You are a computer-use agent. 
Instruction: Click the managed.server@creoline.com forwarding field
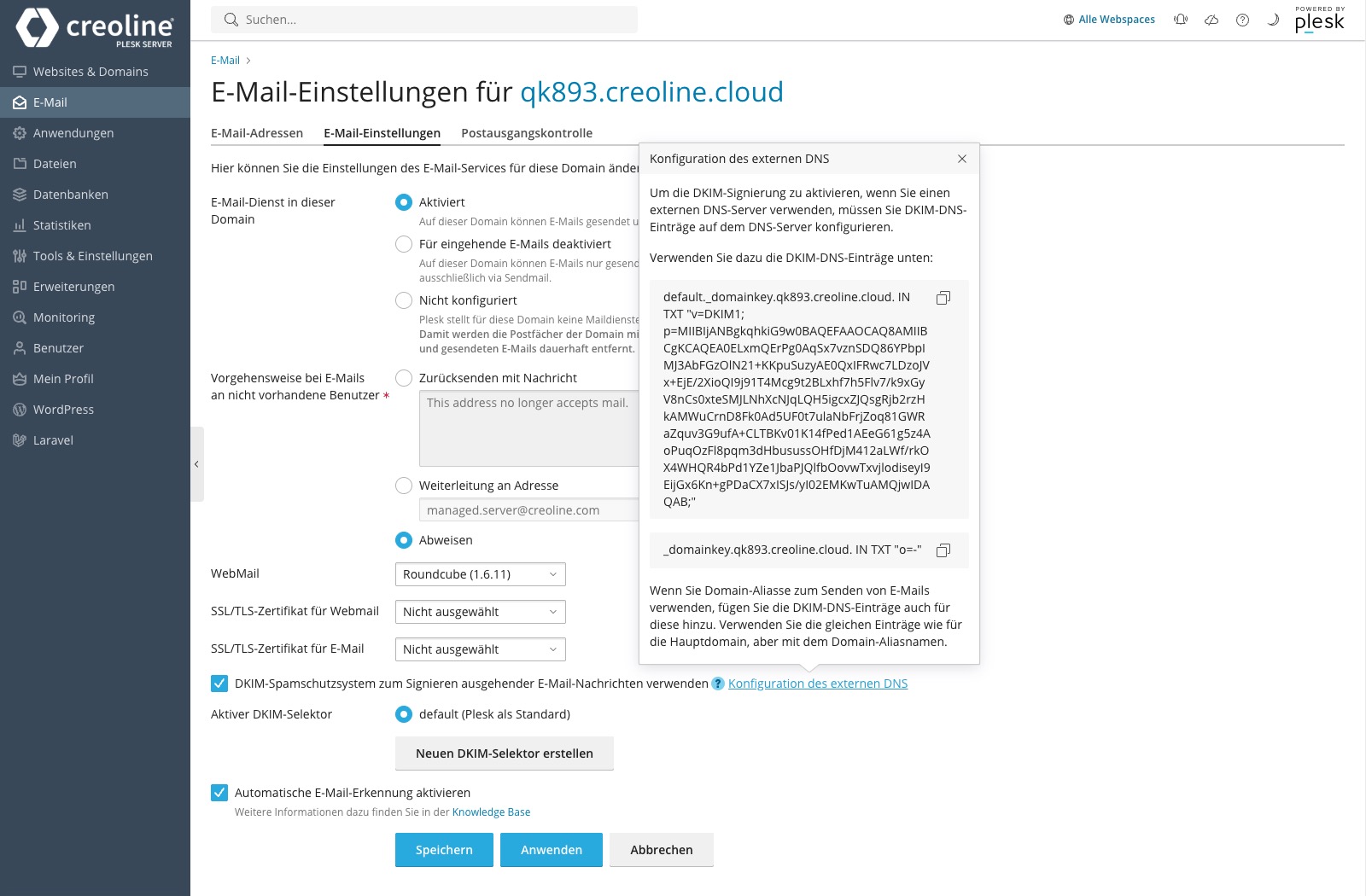tap(529, 510)
